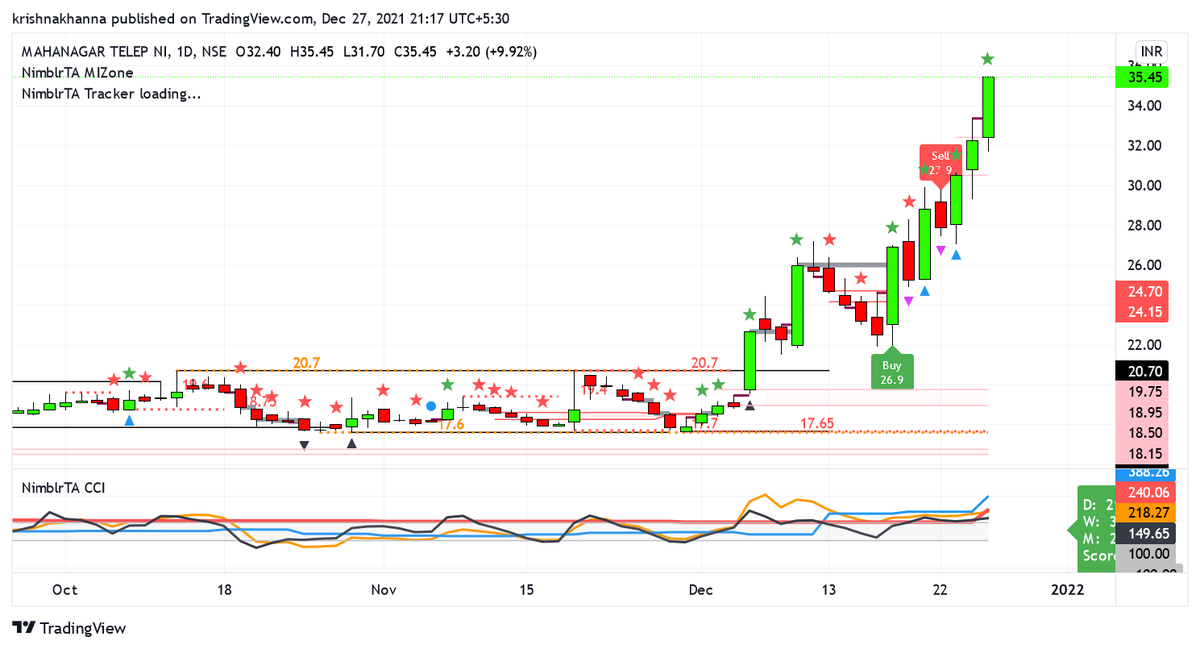The image size is (1200, 649).
Task: Select the NimblrTA MIZone indicator label
Action: pos(78,73)
